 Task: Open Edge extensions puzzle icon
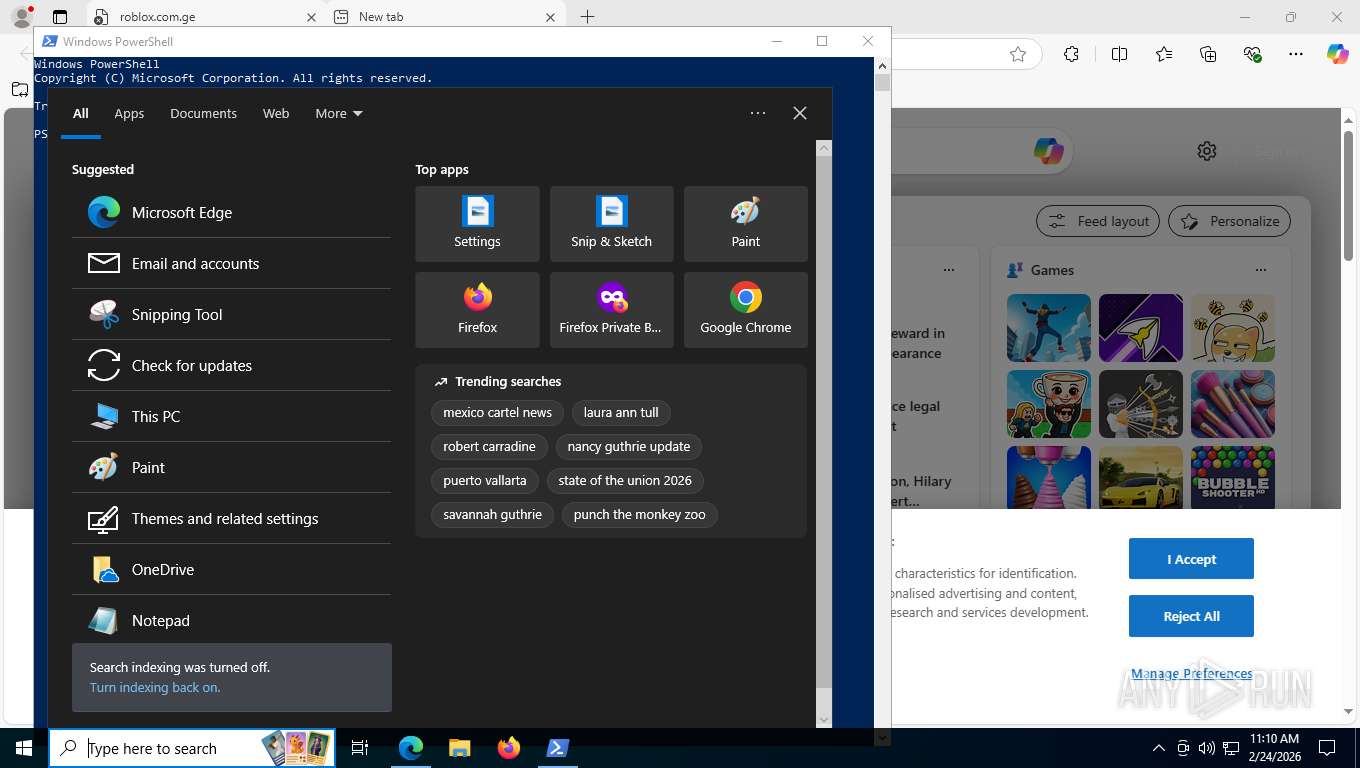(x=1071, y=54)
